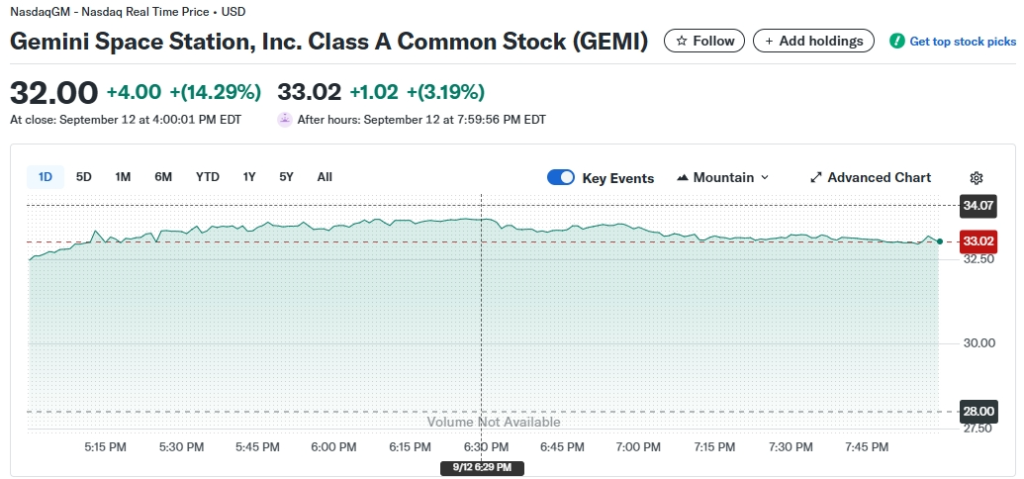Select the 1Y range tab

(x=249, y=177)
